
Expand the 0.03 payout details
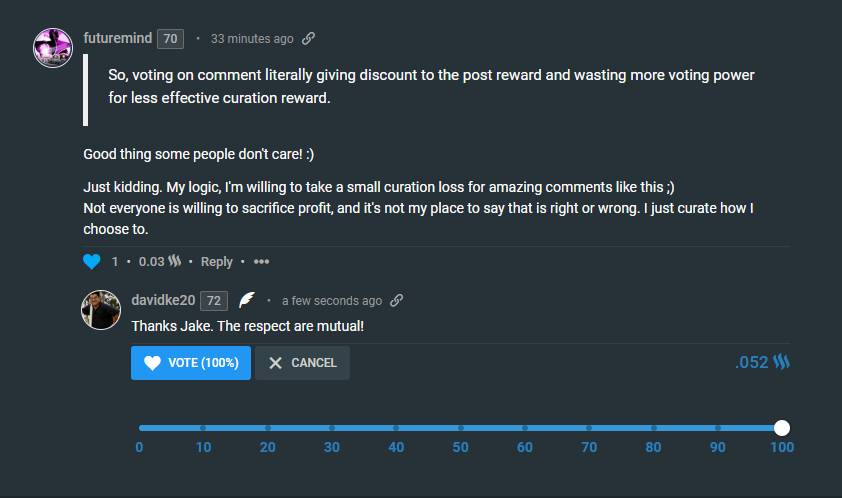[151, 262]
